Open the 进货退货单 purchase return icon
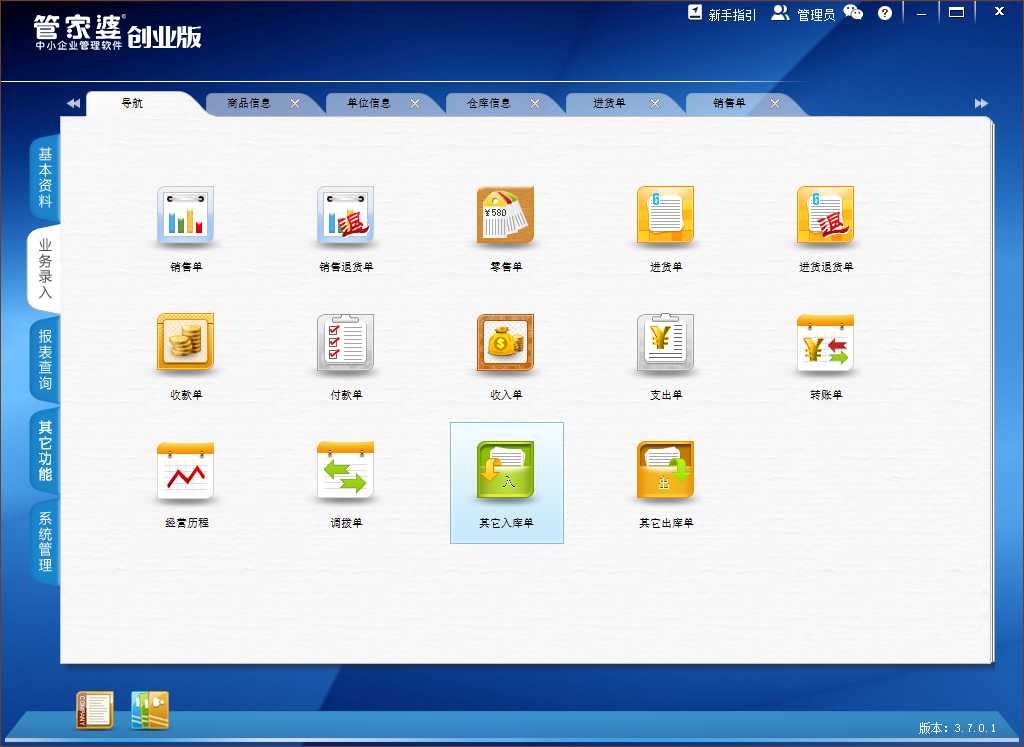 click(x=826, y=216)
